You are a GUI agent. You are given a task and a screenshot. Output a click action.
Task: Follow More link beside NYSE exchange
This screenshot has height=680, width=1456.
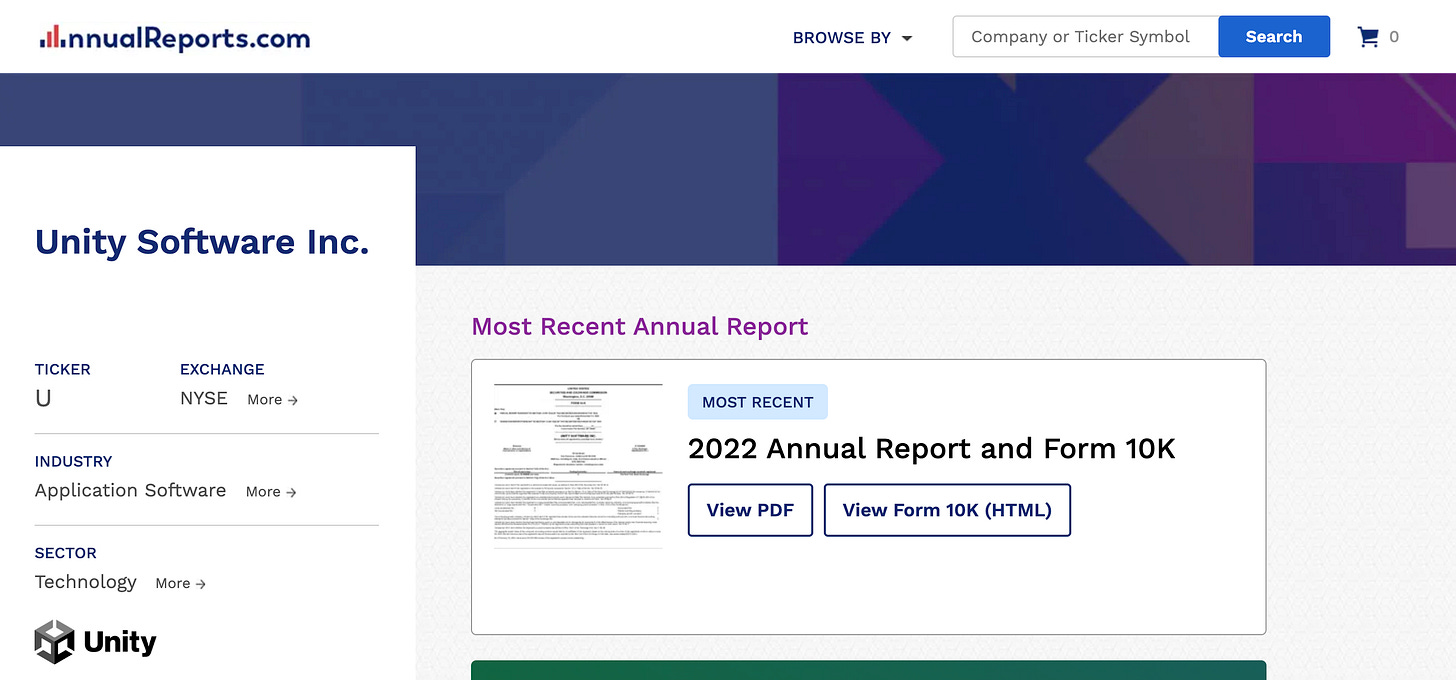[273, 399]
